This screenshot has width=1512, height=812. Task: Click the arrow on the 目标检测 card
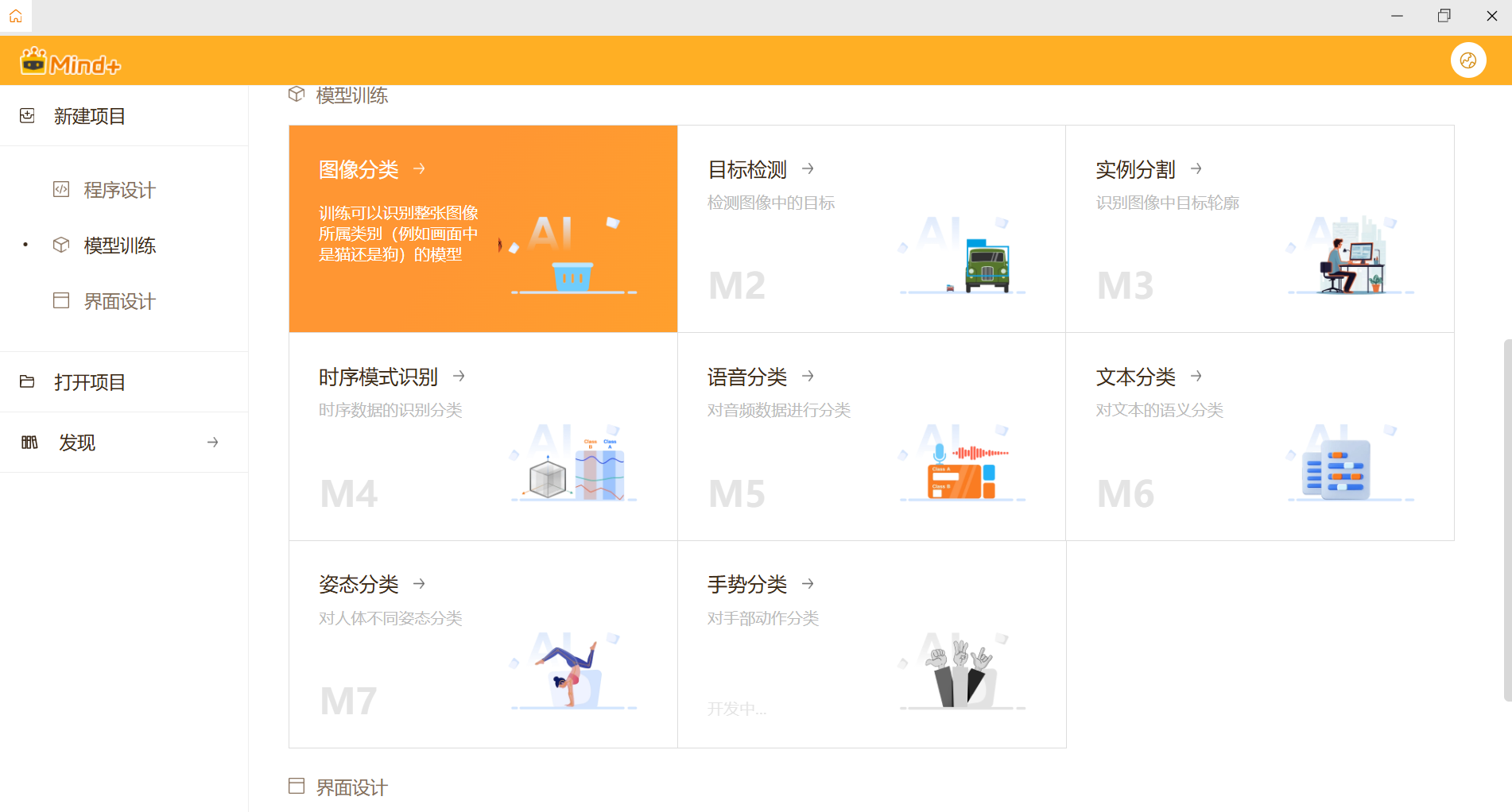tap(807, 168)
